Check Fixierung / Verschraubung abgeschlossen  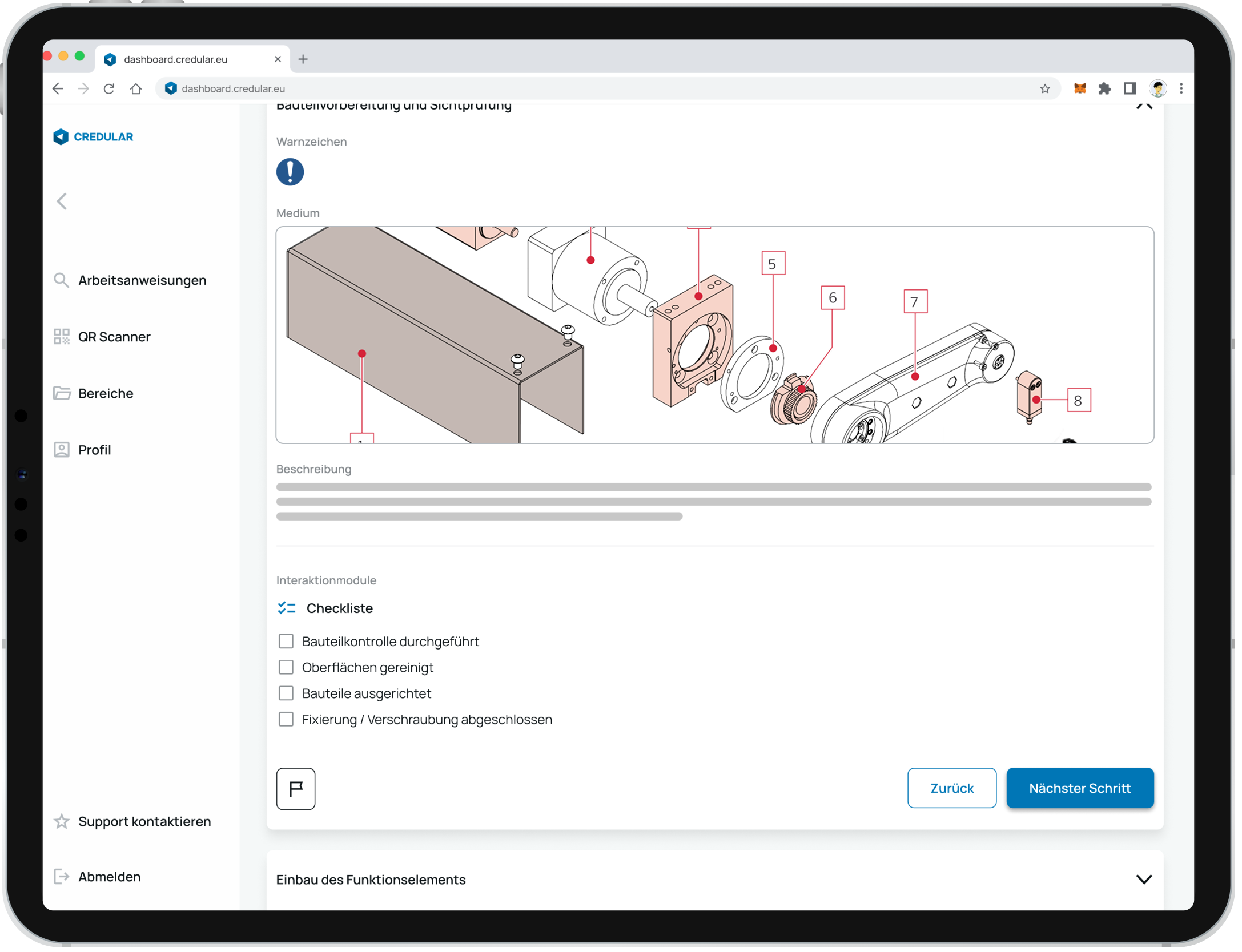(x=286, y=719)
